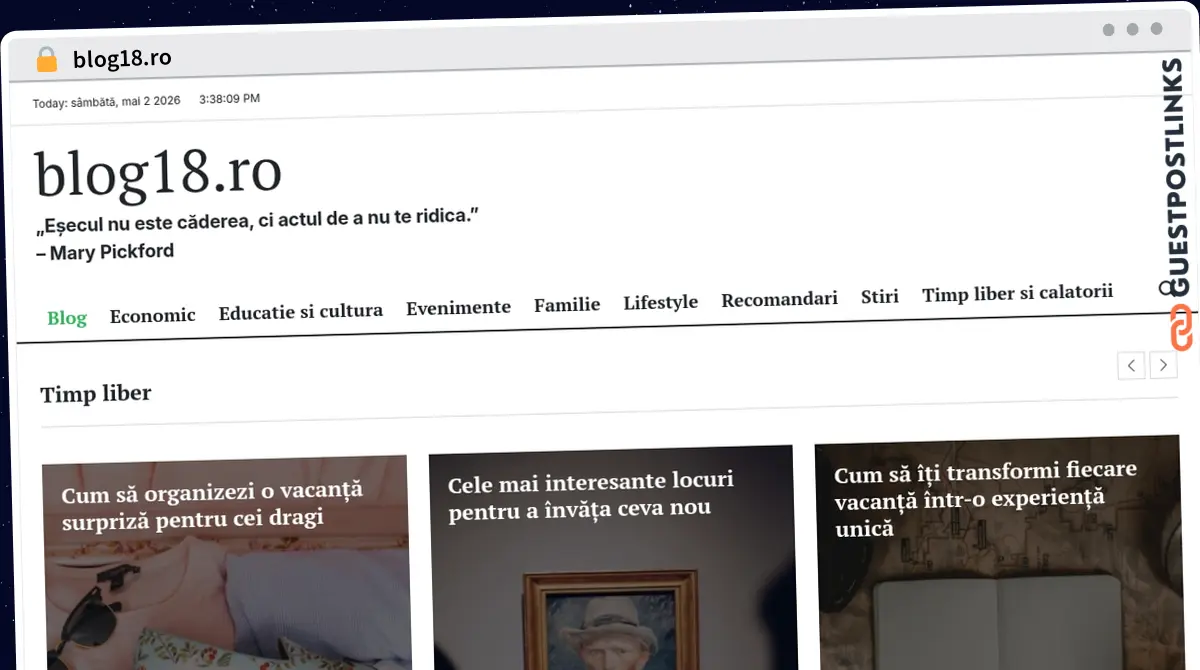Click the Today date and time text
The width and height of the screenshot is (1200, 670).
click(146, 100)
